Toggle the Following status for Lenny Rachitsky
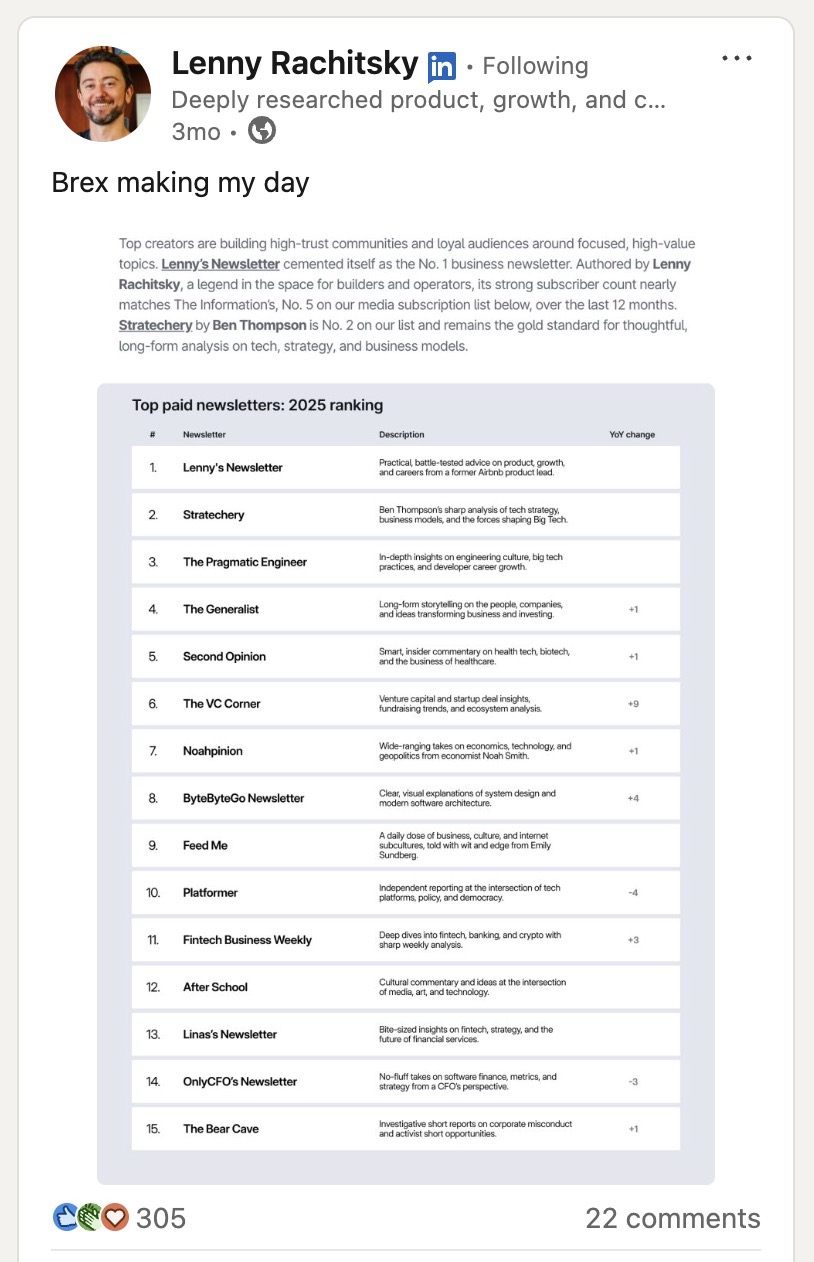 tap(534, 65)
